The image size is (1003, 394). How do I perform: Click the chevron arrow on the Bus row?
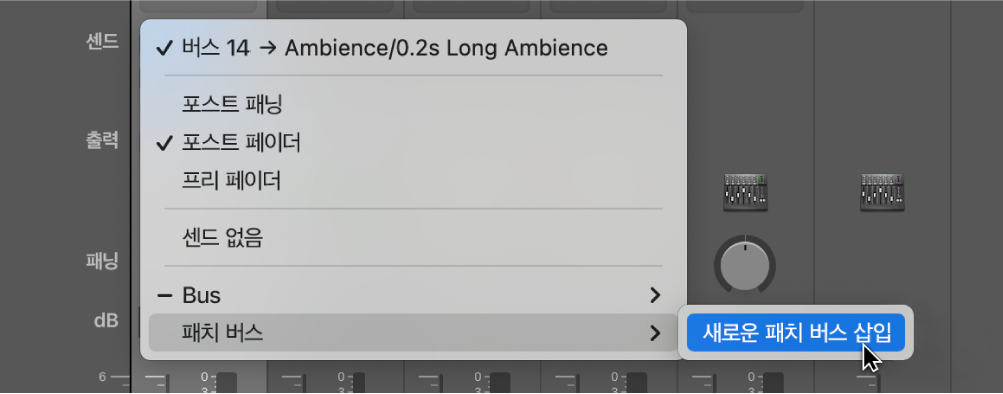(x=654, y=296)
